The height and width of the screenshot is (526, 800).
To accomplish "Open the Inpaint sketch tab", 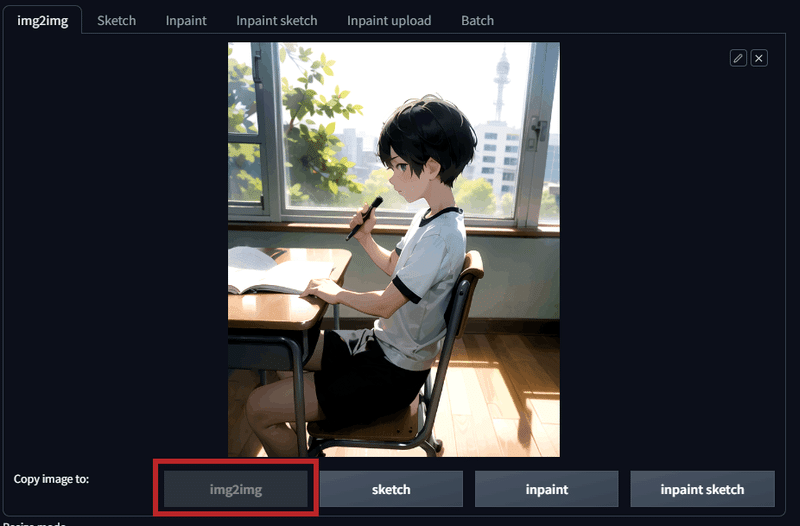I will tap(277, 20).
